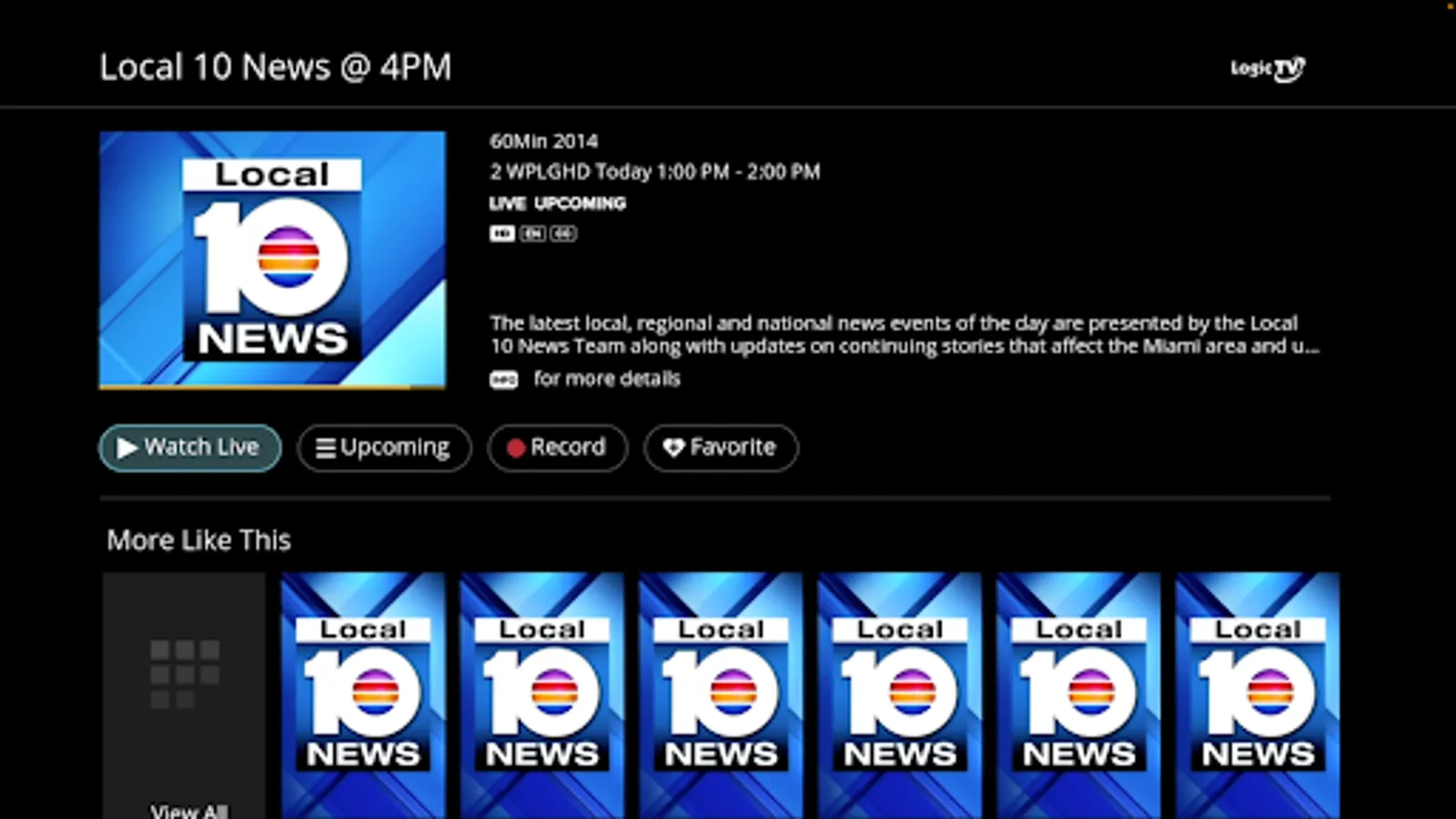Click the Record button
The image size is (1456, 819).
pos(558,448)
